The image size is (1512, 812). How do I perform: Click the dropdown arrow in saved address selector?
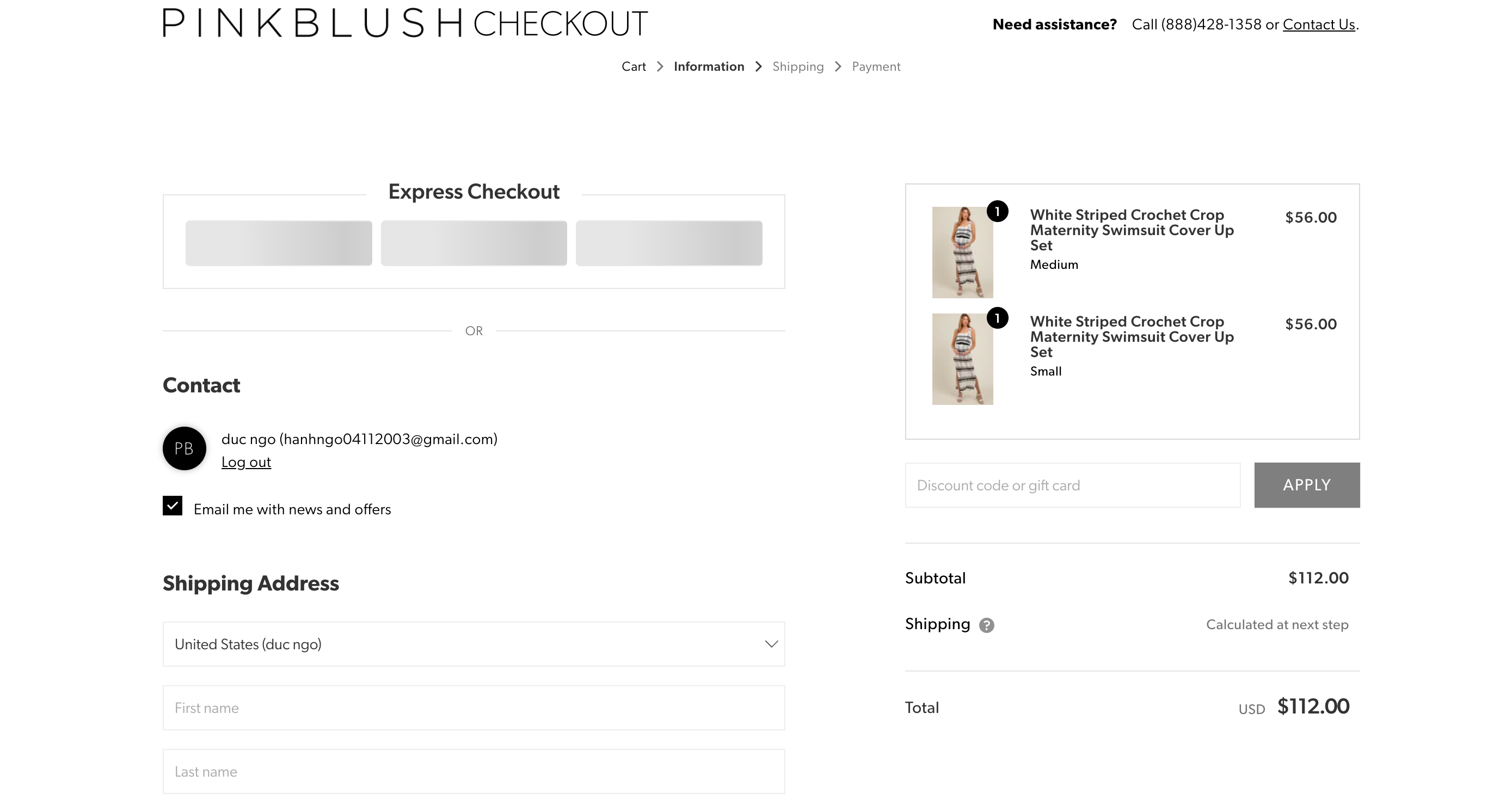[x=771, y=644]
